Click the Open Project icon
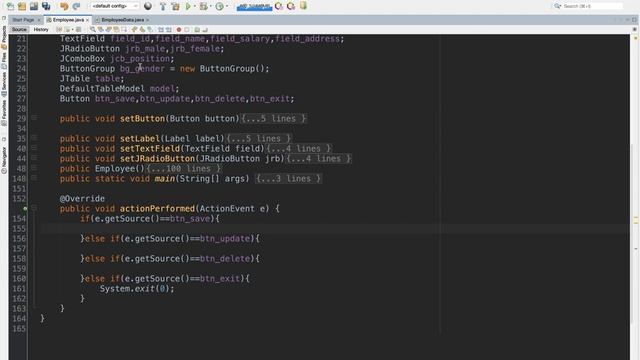Viewport: 640px width, 360px height. tap(34, 6)
